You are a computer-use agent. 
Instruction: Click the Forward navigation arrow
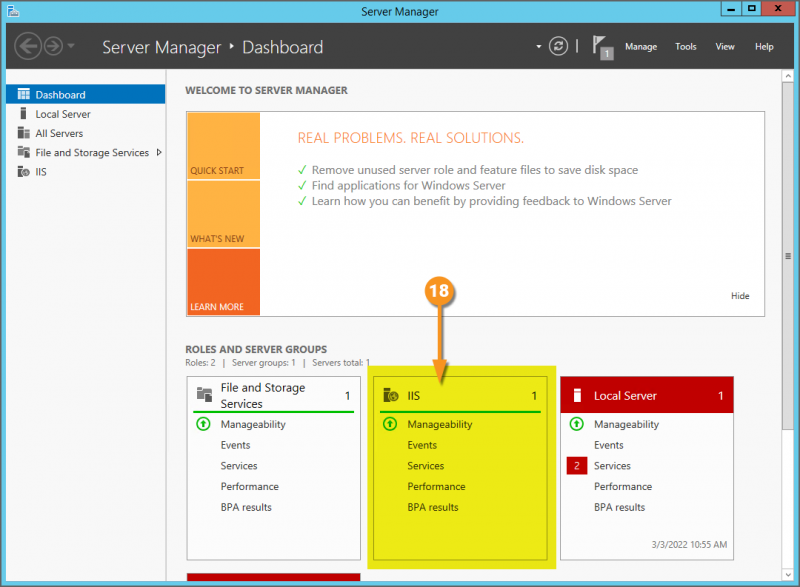[x=53, y=46]
